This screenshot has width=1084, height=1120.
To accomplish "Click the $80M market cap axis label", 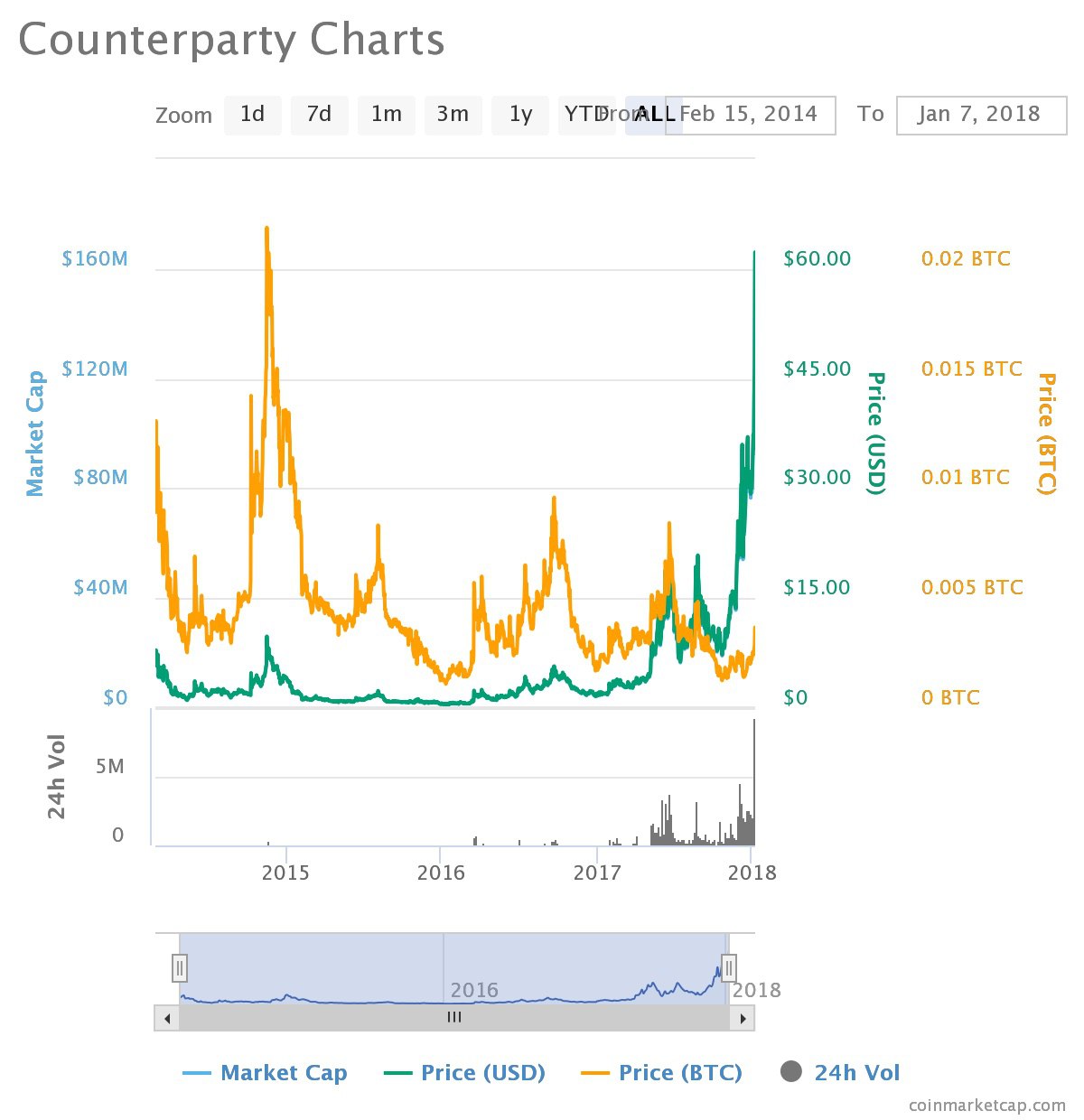I will click(100, 477).
